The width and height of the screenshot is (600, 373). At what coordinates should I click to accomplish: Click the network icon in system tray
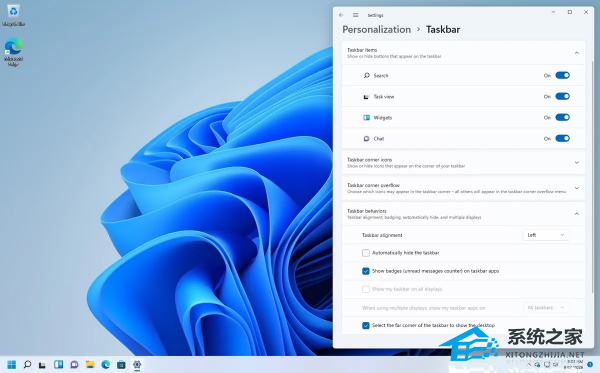pos(547,365)
